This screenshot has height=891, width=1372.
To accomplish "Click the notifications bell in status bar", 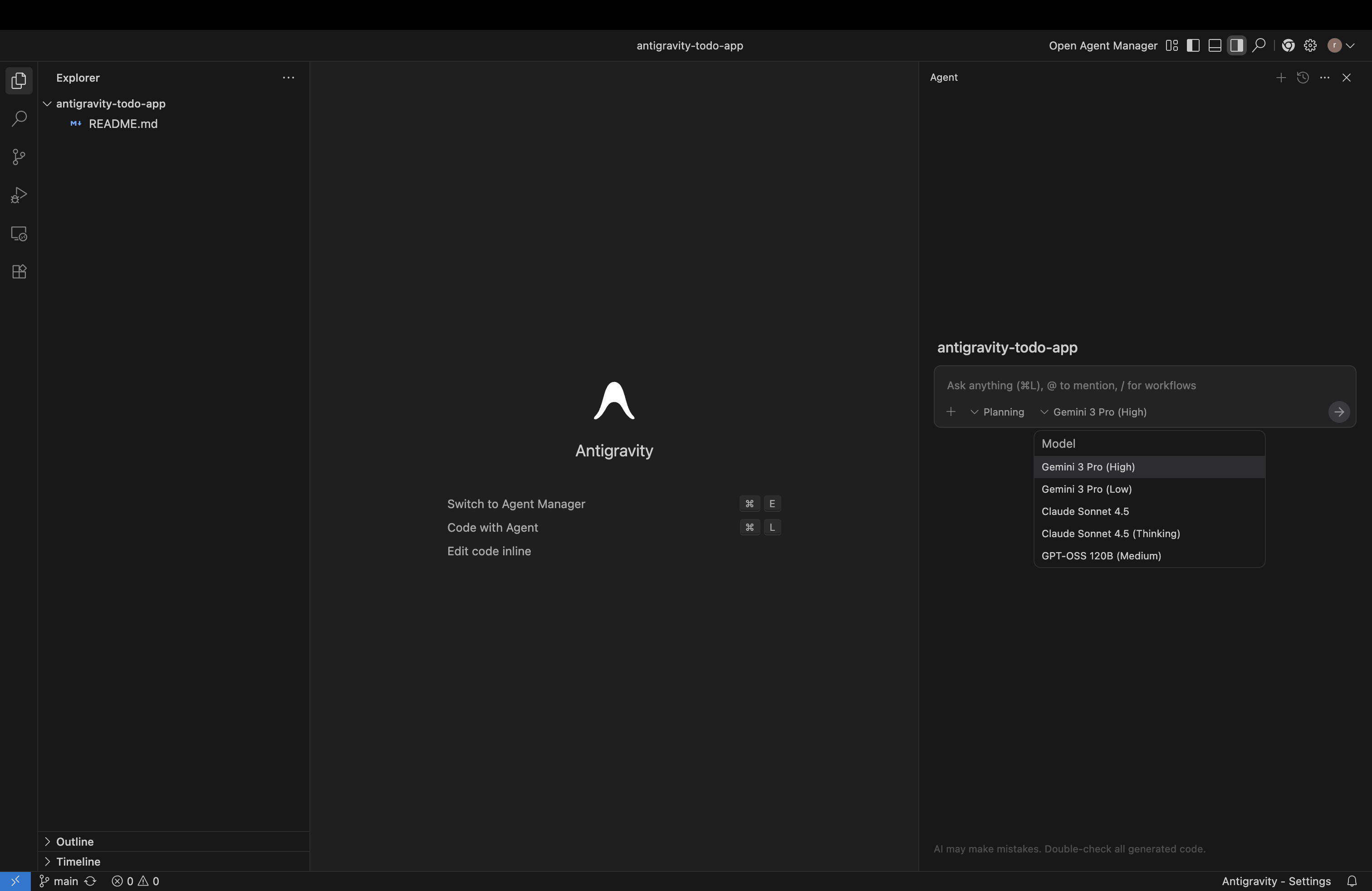I will click(1351, 881).
